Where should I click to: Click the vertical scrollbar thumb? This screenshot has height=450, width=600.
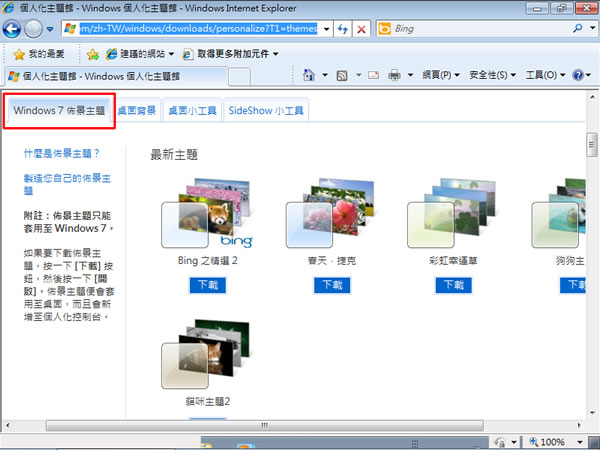[592, 145]
